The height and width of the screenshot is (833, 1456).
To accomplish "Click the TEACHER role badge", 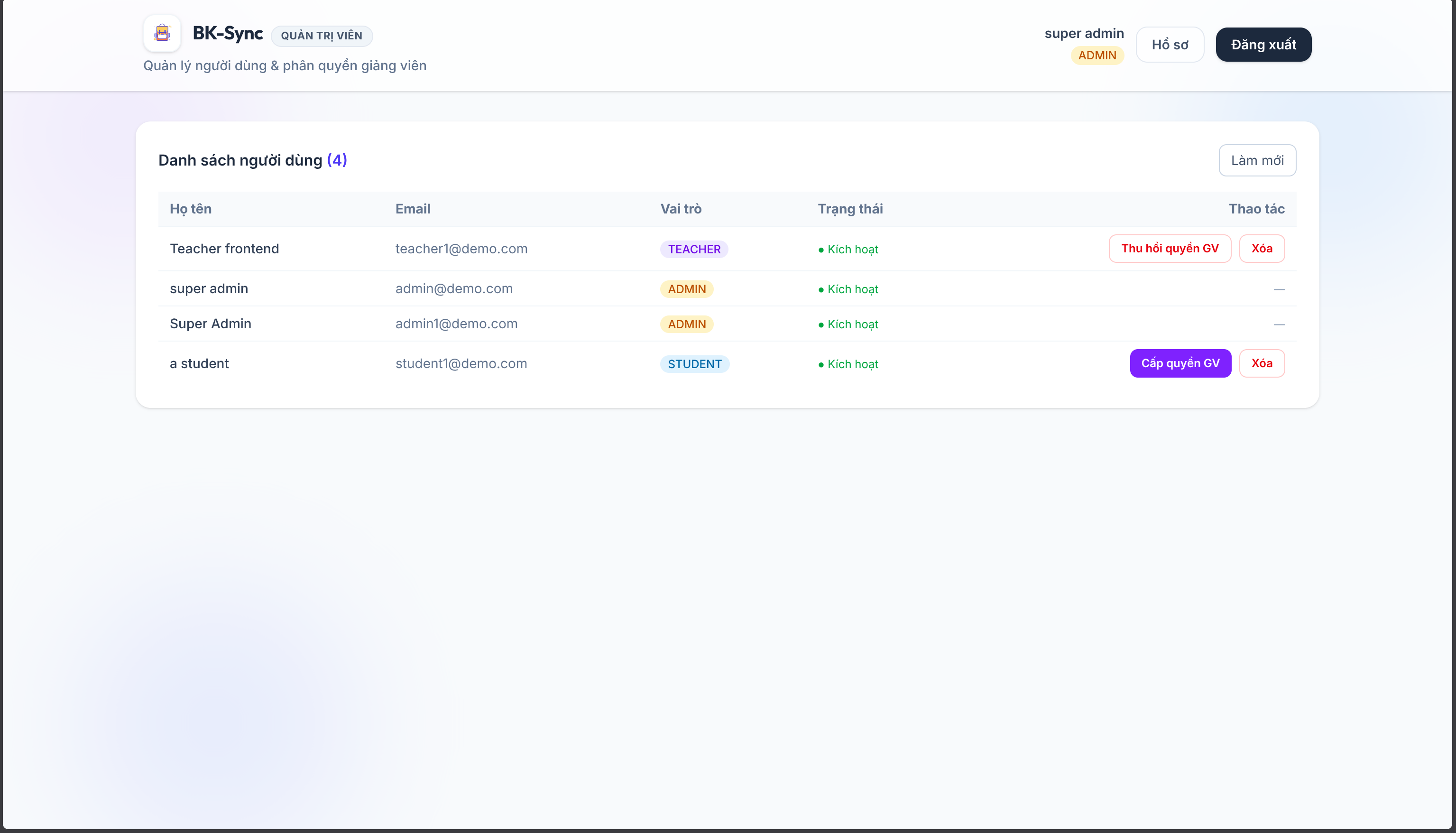I will click(x=694, y=250).
